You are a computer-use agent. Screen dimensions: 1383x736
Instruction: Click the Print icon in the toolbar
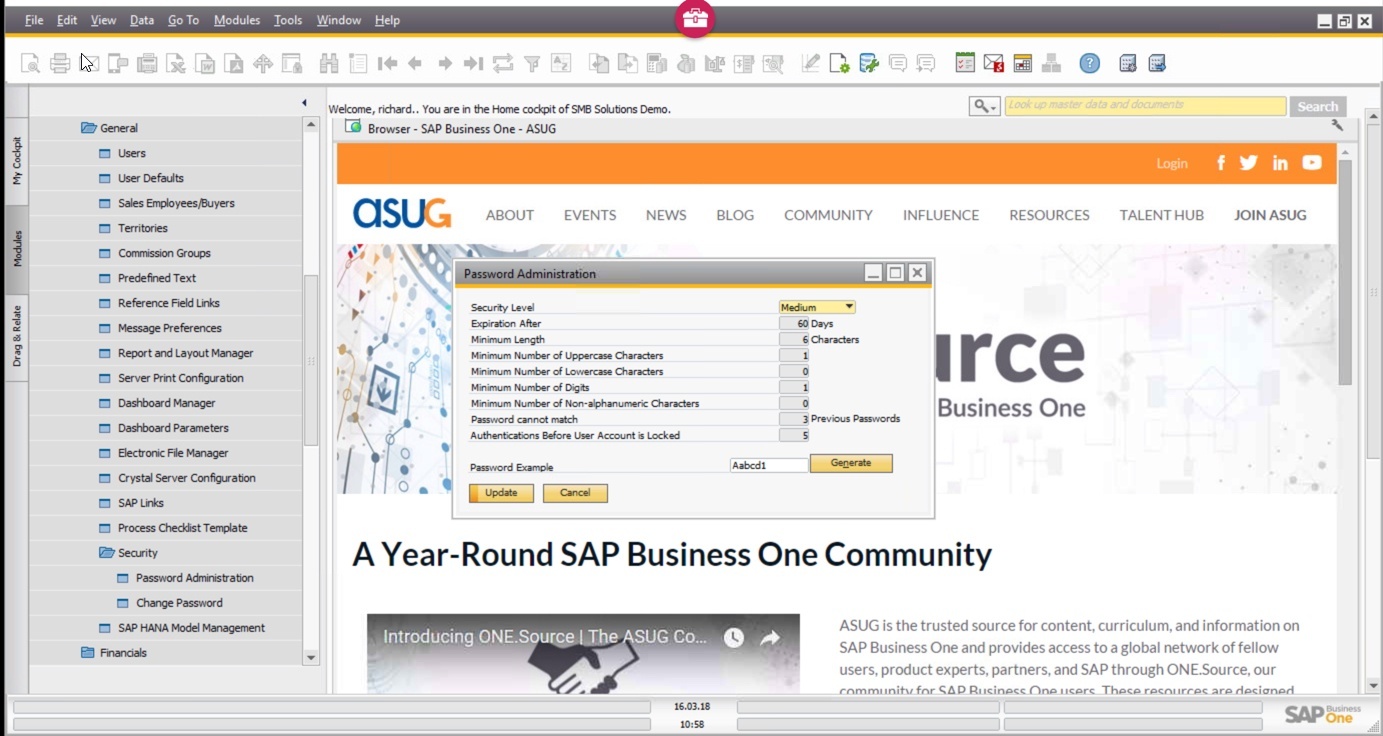[x=60, y=64]
